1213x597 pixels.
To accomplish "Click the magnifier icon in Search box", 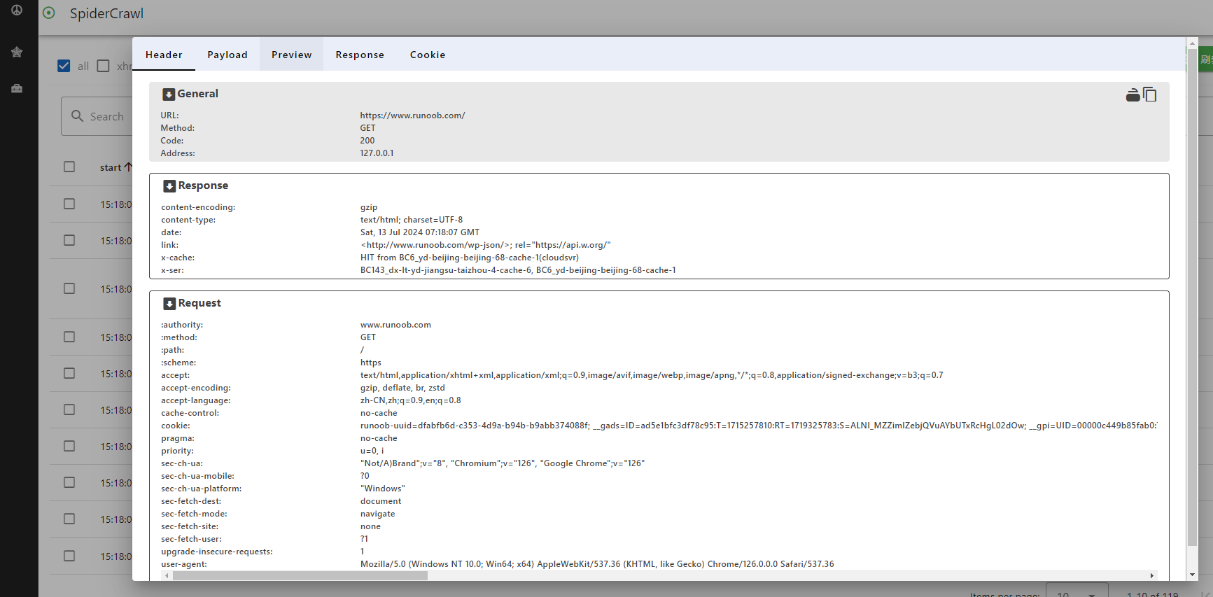I will [x=77, y=116].
